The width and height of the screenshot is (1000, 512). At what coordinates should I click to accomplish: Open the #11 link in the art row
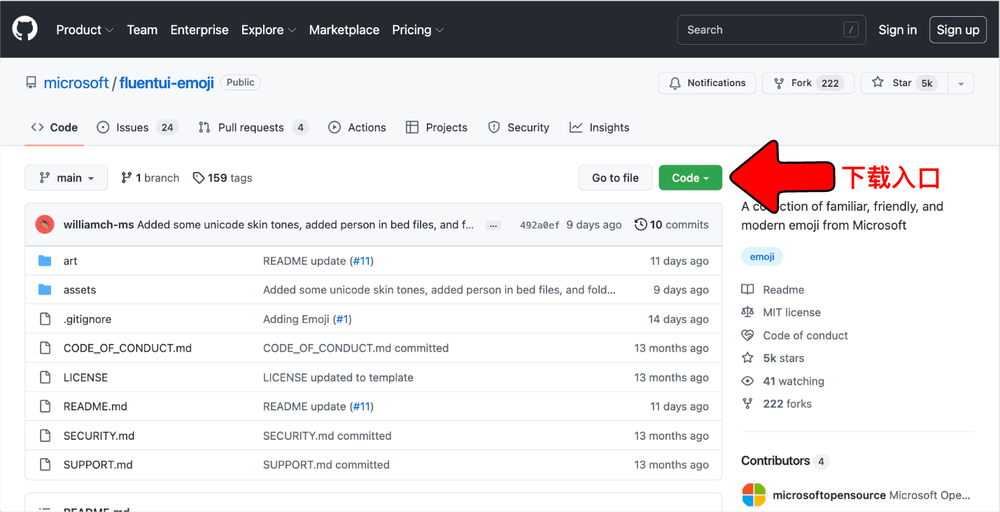pyautogui.click(x=362, y=261)
